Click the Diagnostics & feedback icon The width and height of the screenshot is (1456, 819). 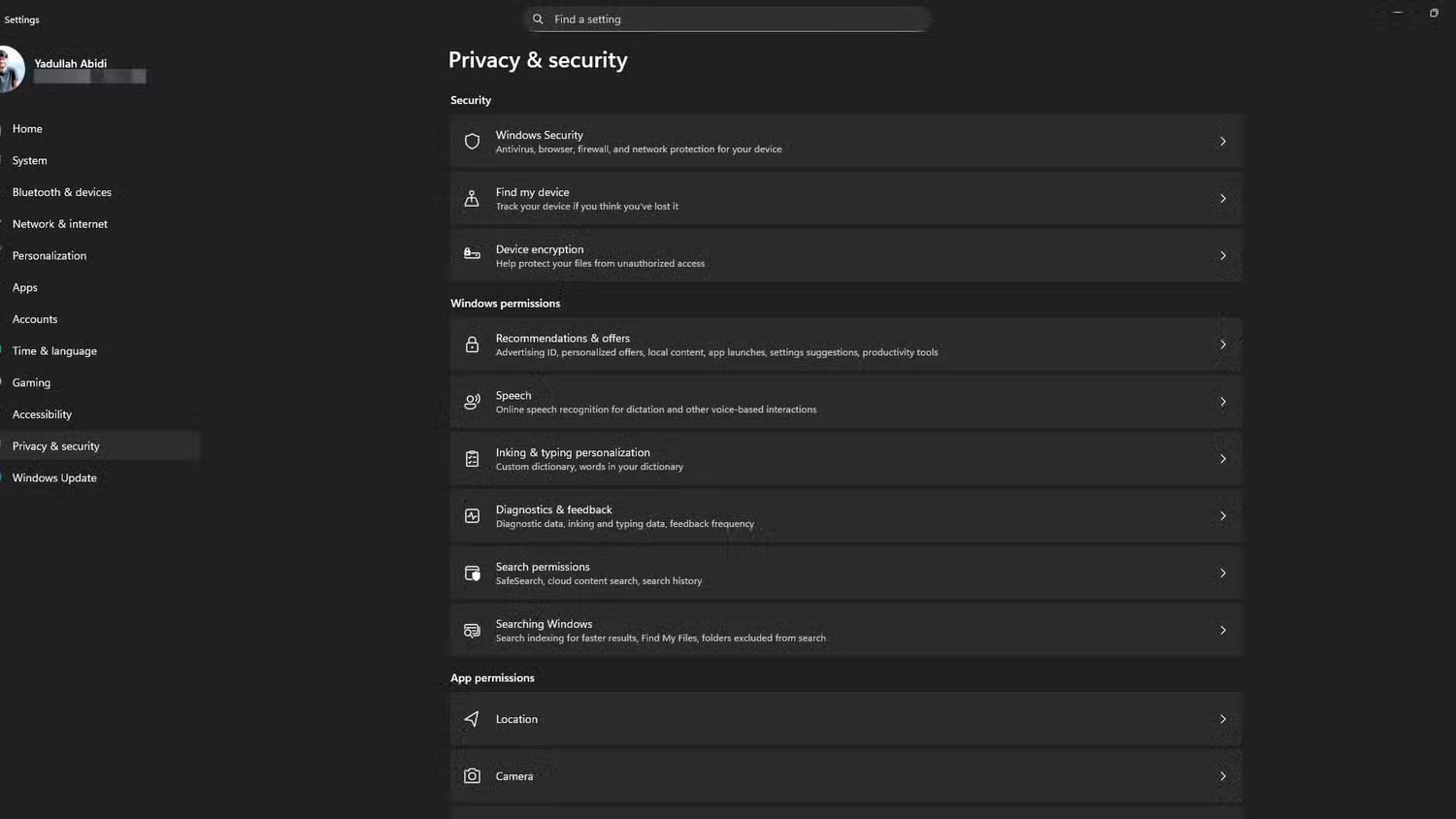tap(472, 515)
